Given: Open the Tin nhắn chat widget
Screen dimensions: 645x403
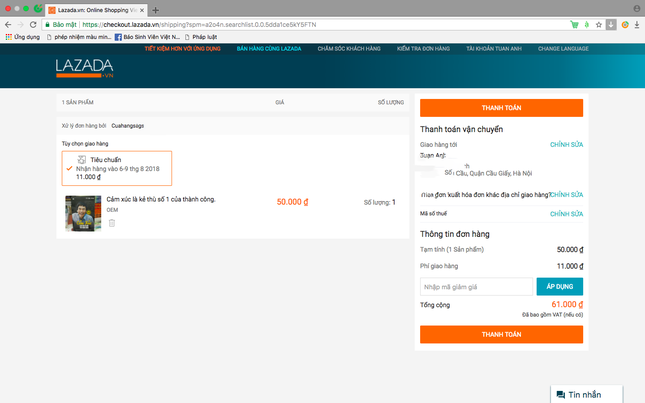Looking at the screenshot, I should pyautogui.click(x=587, y=394).
